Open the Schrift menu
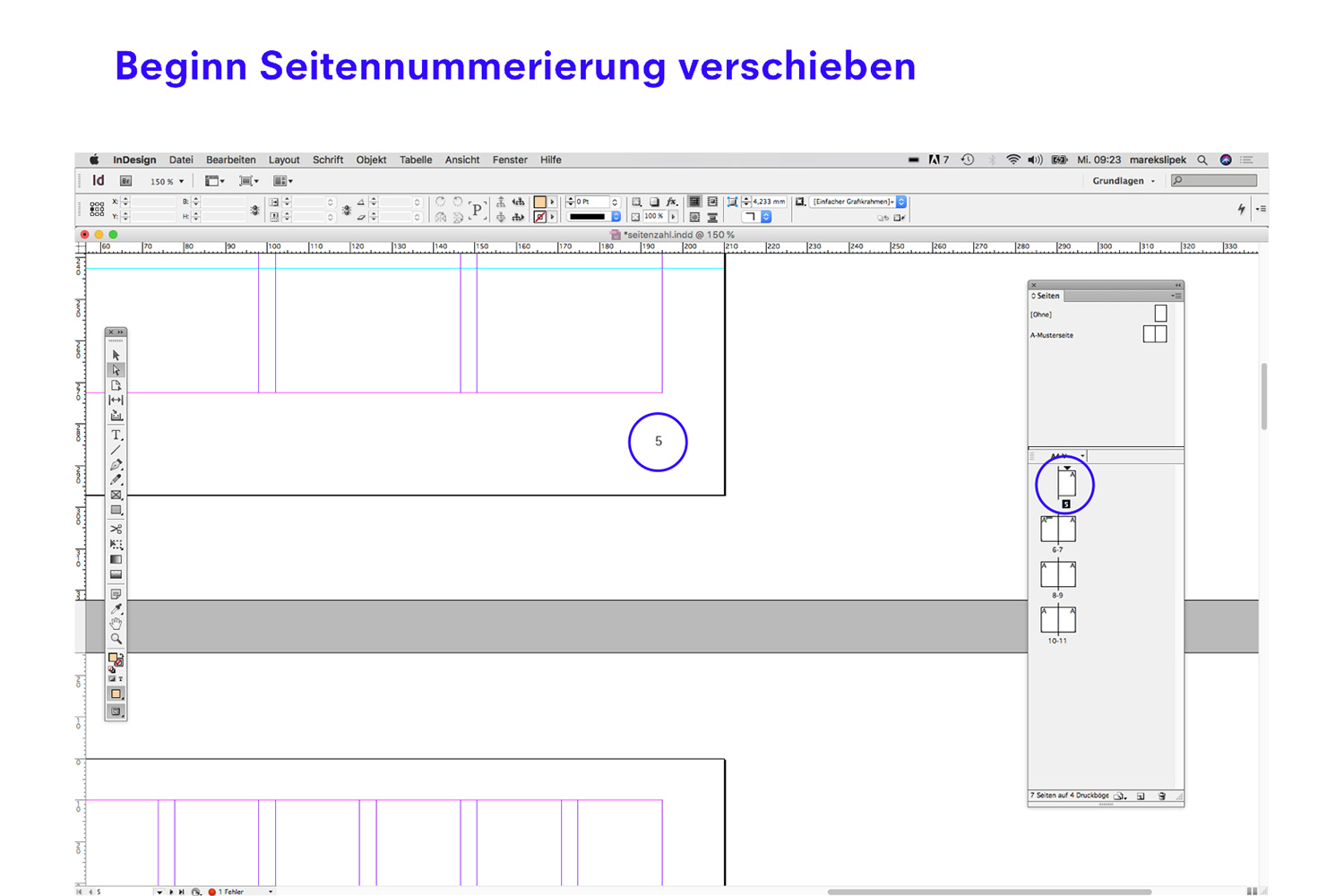 pos(328,159)
